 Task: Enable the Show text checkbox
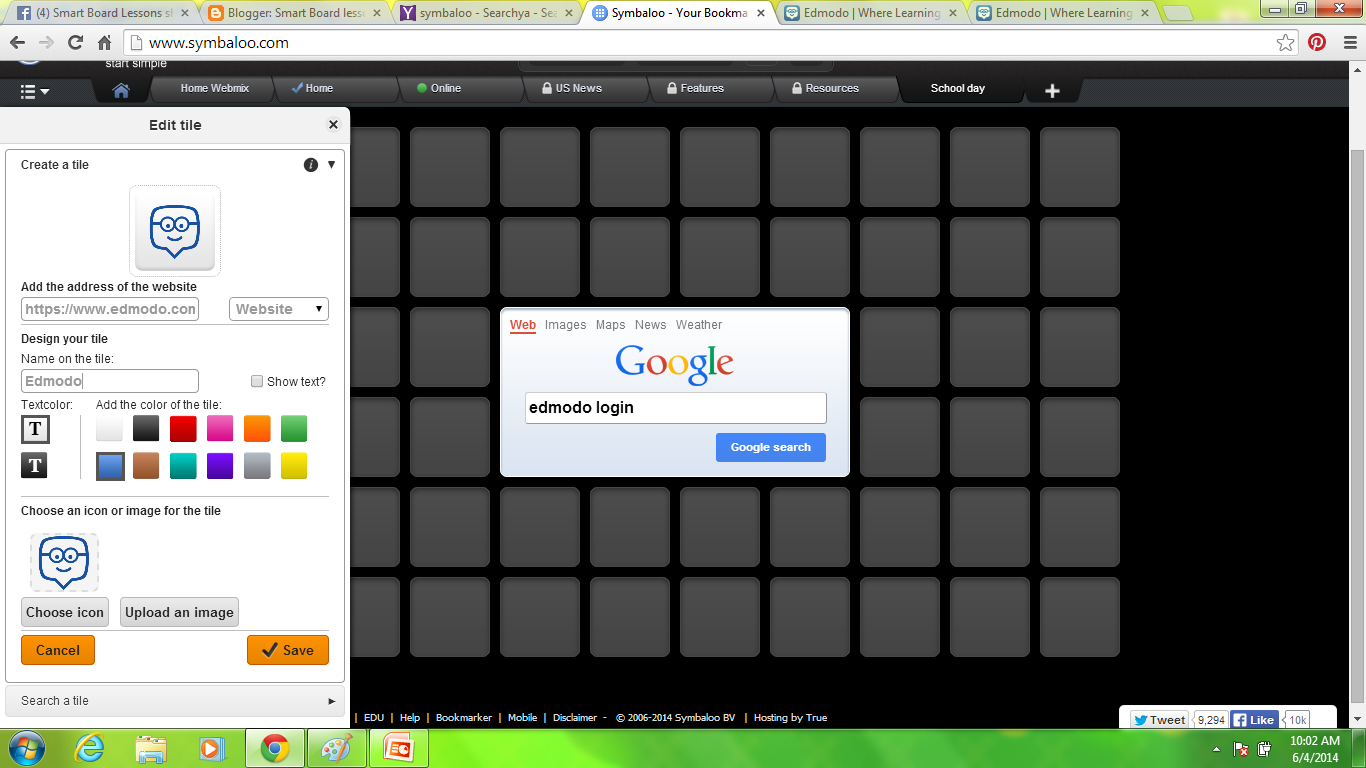pos(257,381)
